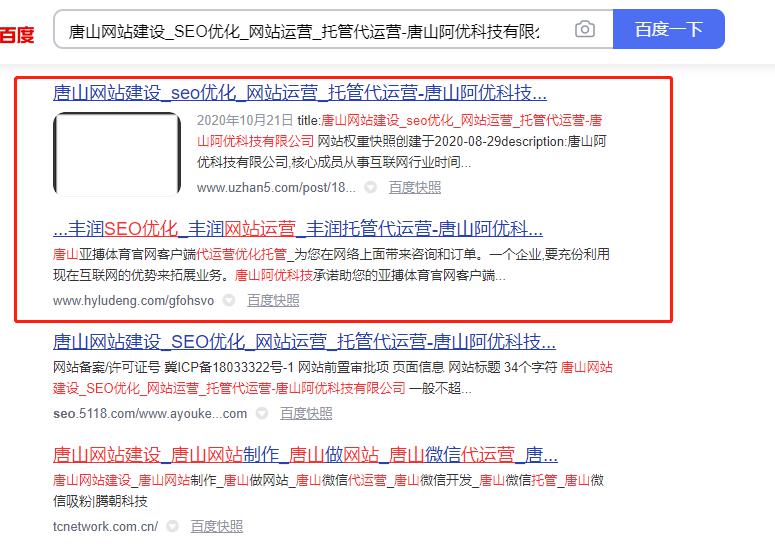Open the www.uzhan5.com URL link

tap(275, 187)
